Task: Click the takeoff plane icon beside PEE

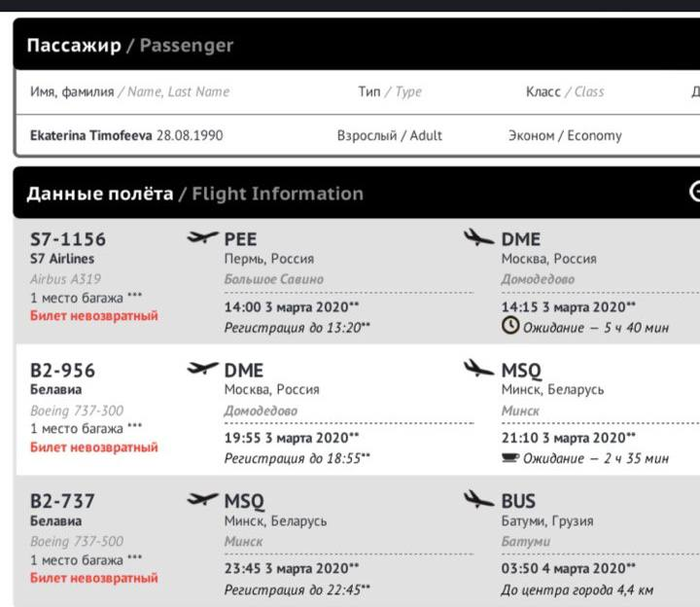Action: [x=202, y=238]
